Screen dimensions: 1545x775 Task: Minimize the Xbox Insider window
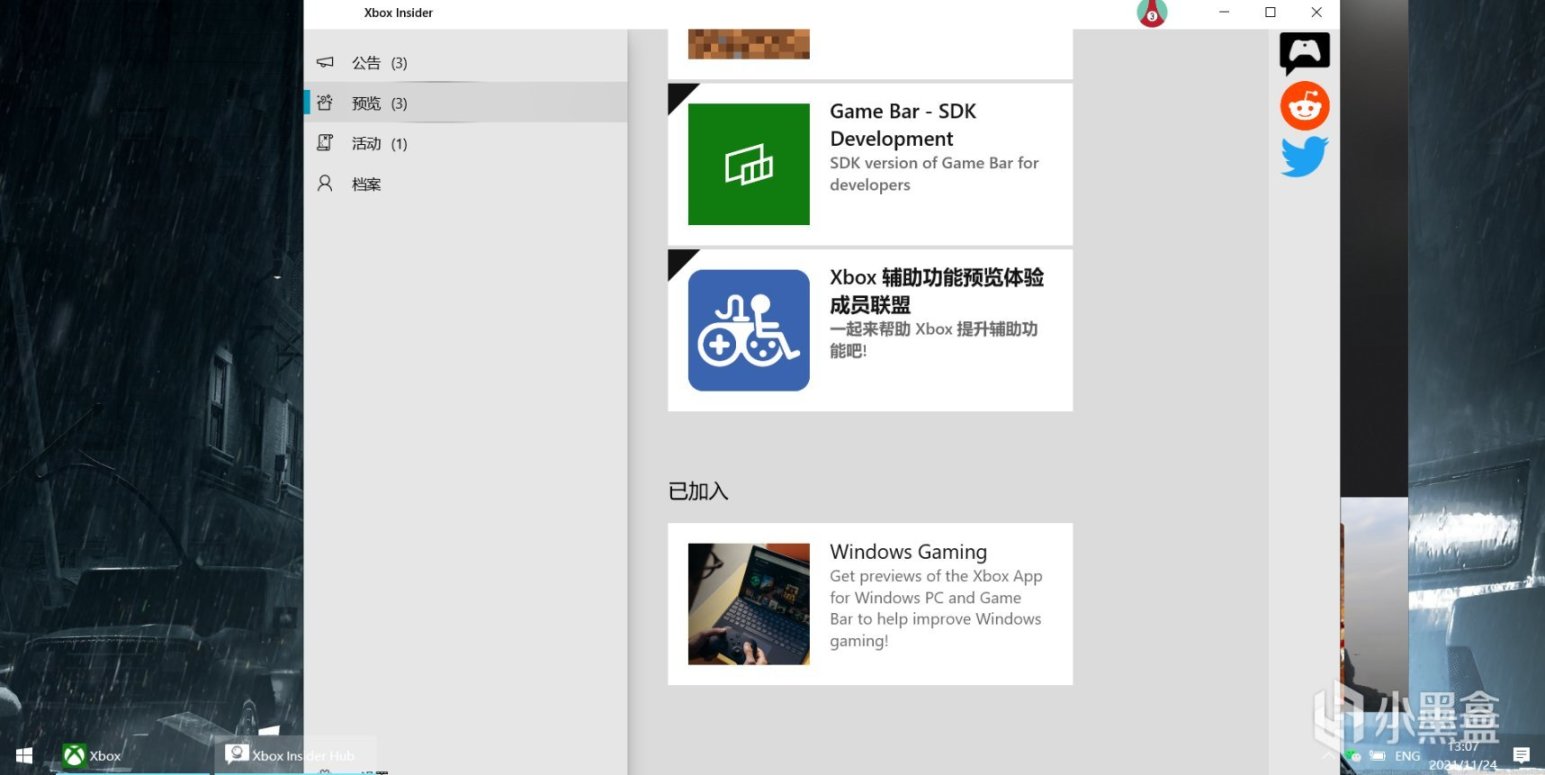click(1224, 13)
